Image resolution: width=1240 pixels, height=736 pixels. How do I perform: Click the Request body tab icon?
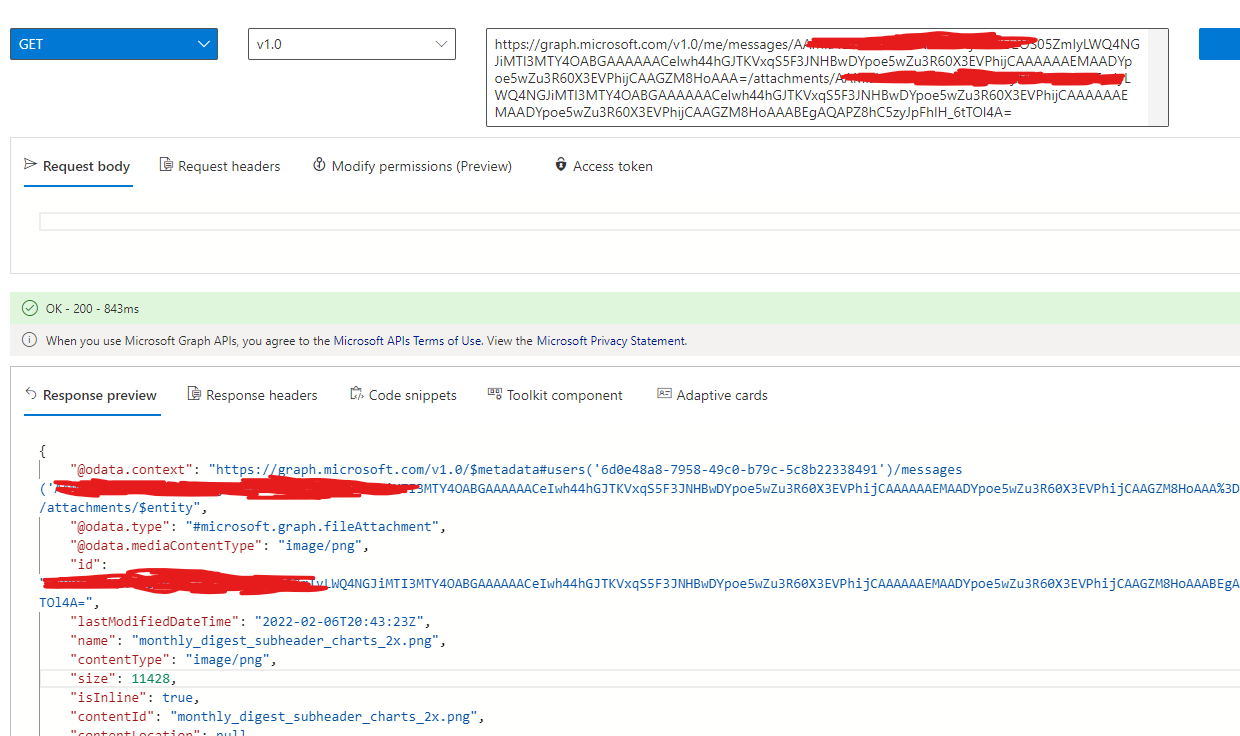pyautogui.click(x=32, y=166)
